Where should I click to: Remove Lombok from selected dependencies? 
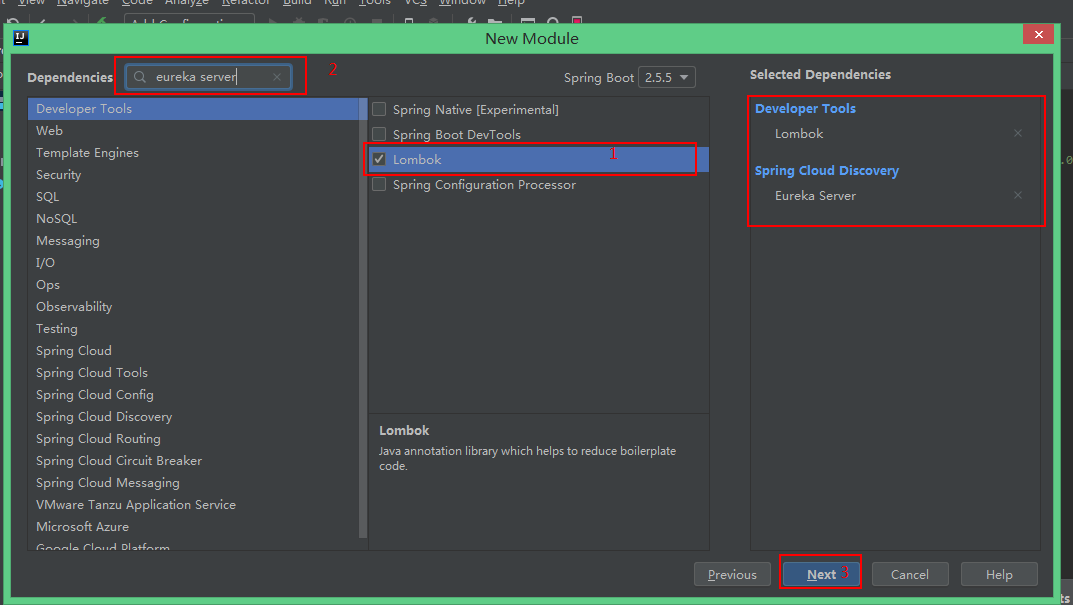coord(1018,133)
